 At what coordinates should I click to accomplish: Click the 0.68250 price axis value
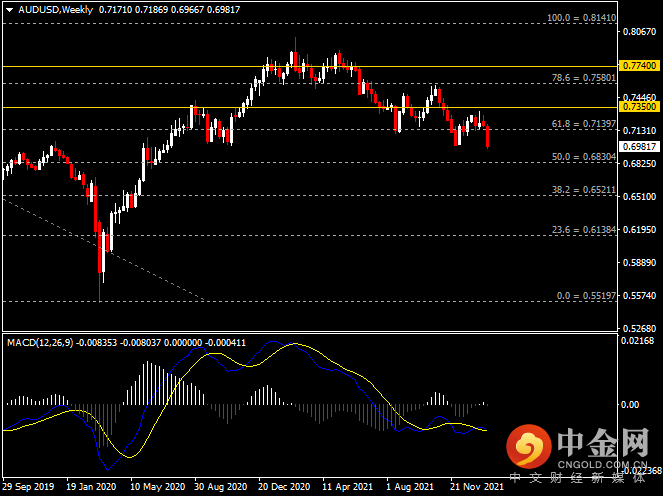(x=639, y=164)
